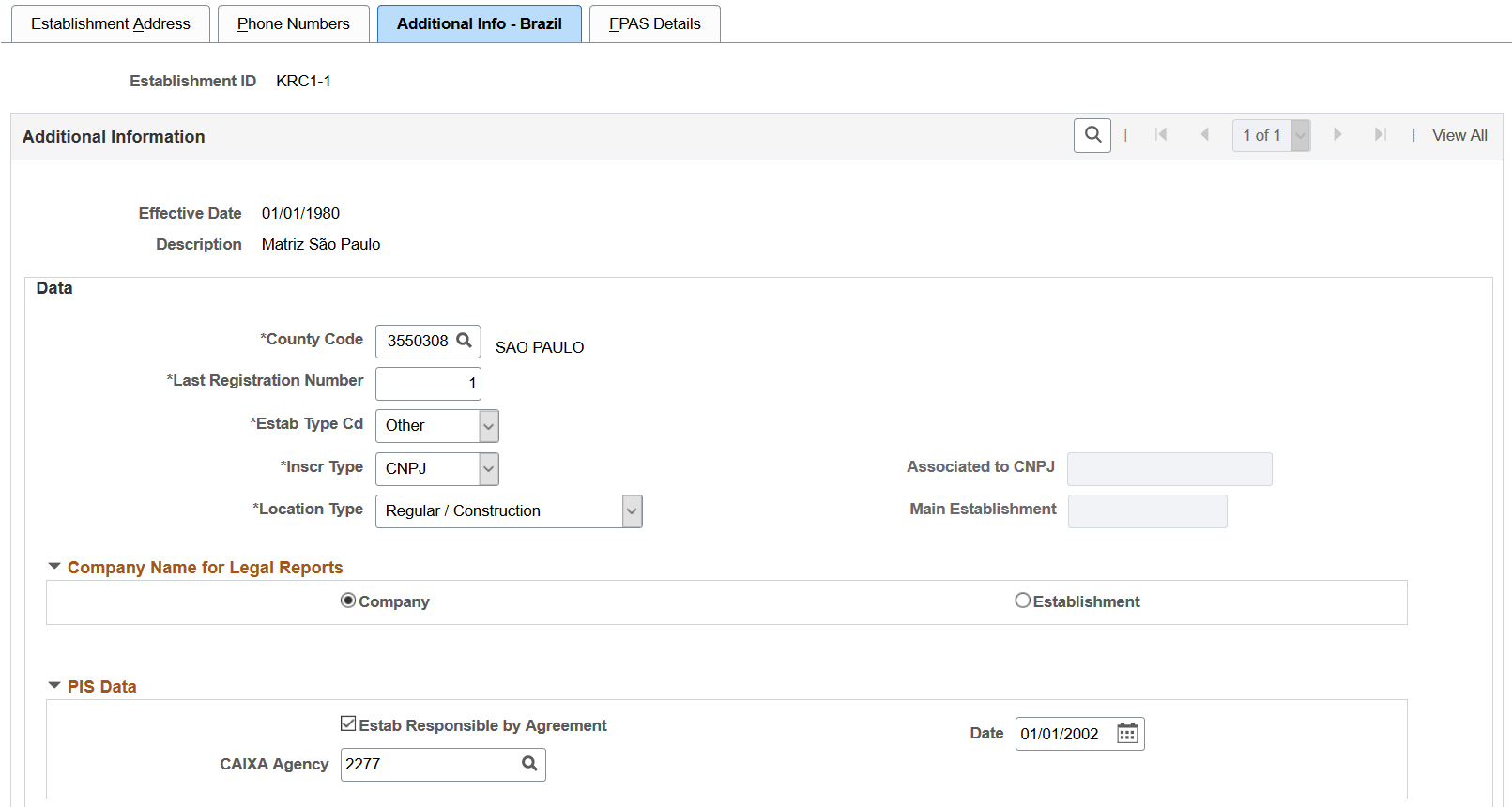Image resolution: width=1512 pixels, height=807 pixels.
Task: Switch to the FPAS Details tab
Action: (655, 23)
